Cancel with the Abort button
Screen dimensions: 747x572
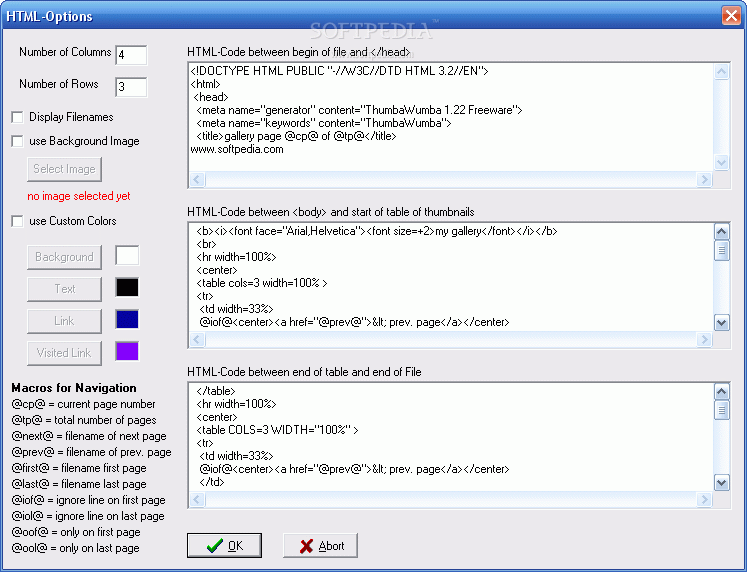coord(320,545)
